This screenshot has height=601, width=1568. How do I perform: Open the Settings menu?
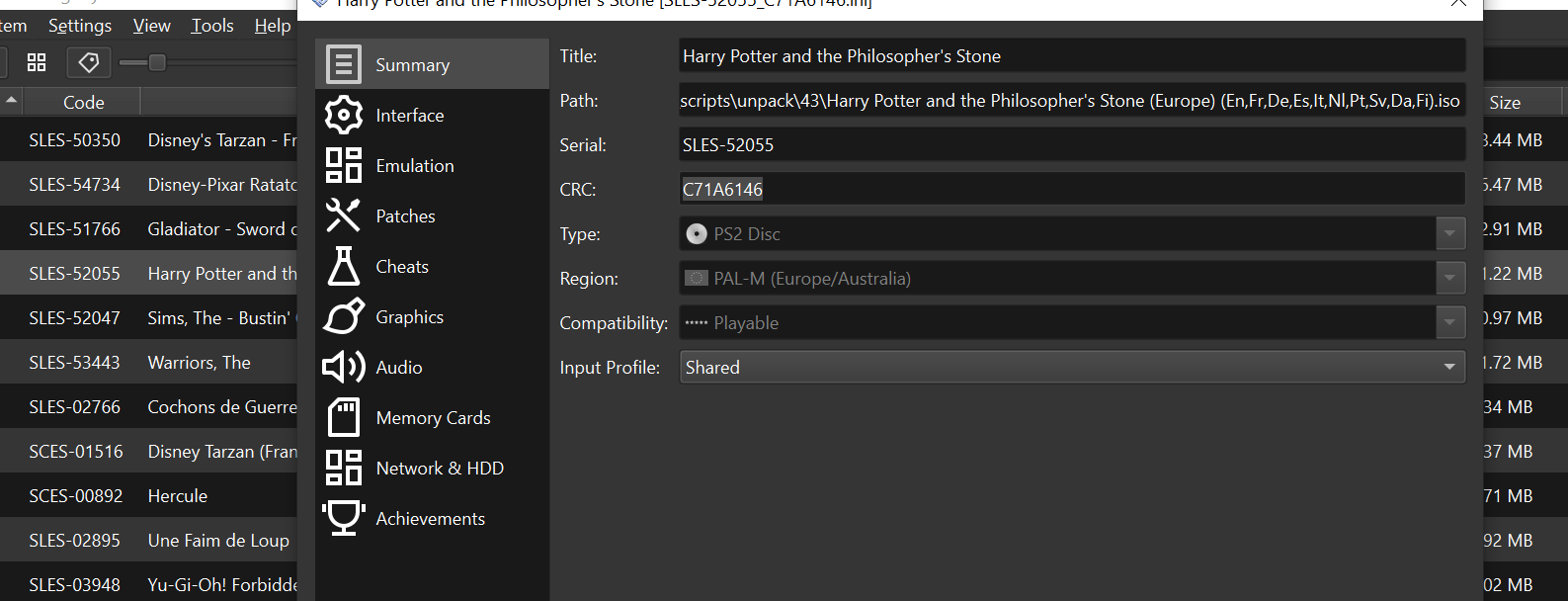[80, 26]
